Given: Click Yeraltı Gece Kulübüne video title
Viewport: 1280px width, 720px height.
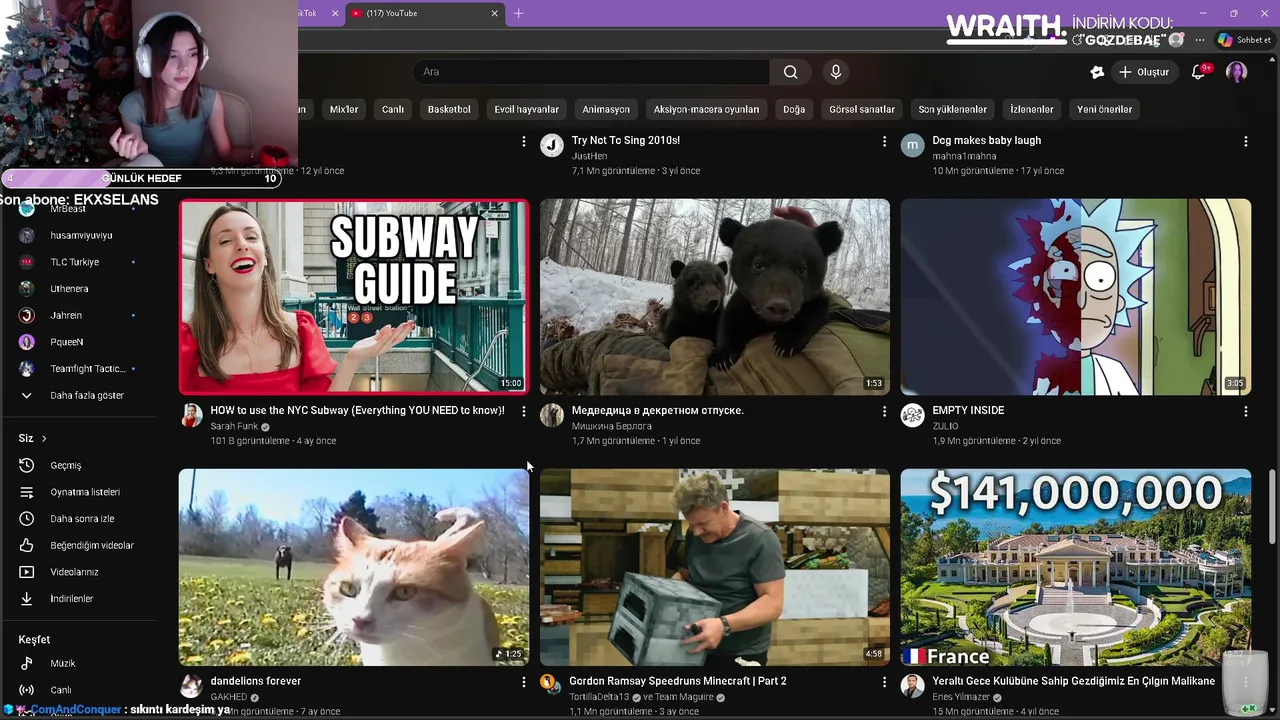Looking at the screenshot, I should (x=1073, y=681).
